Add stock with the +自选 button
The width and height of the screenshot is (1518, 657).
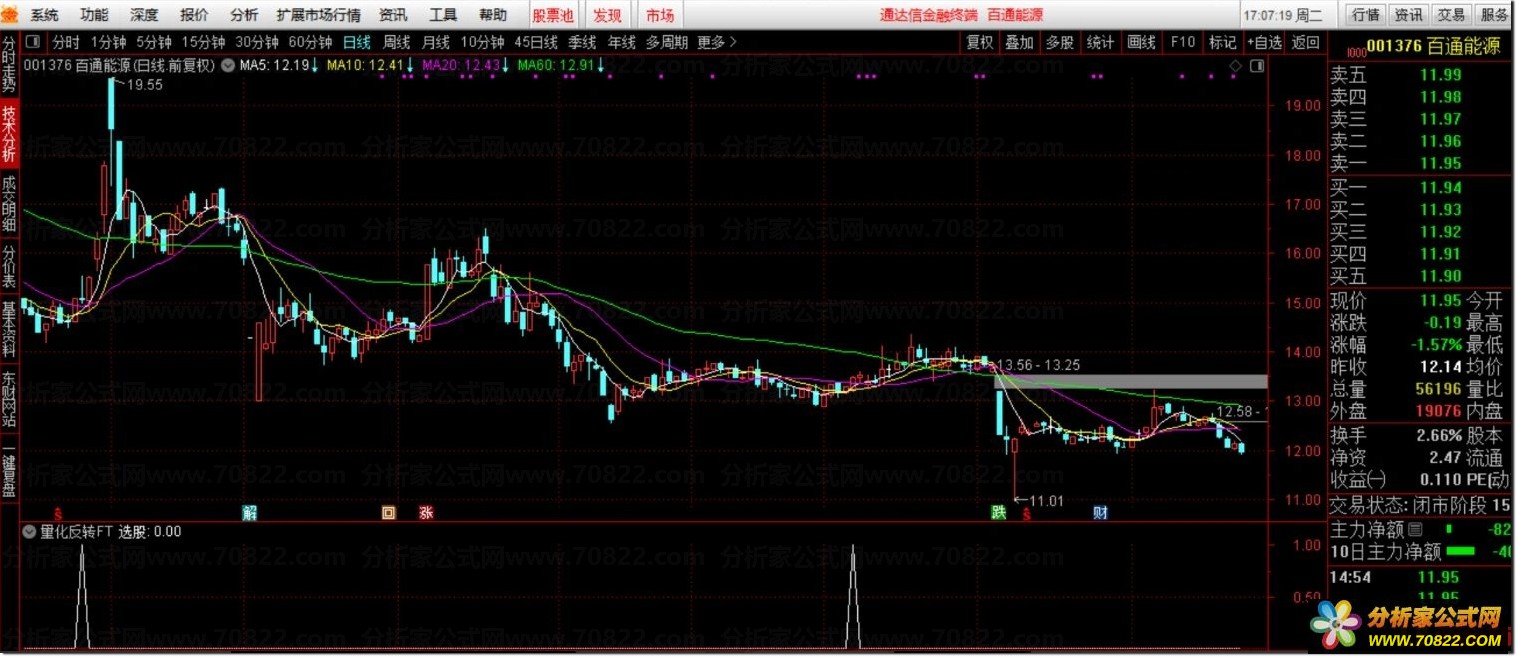tap(1265, 42)
